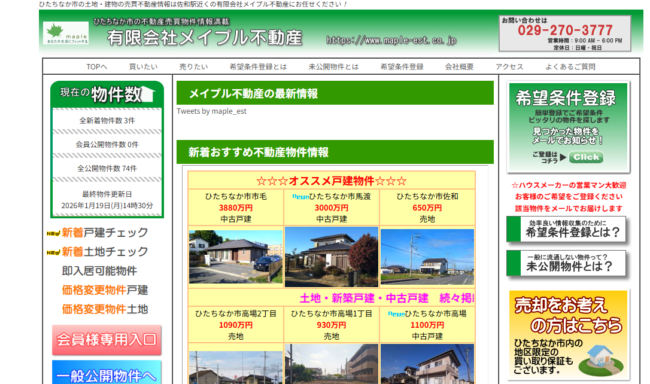Click the ひたちなか市市毛 listing title
The width and height of the screenshot is (650, 384).
[x=235, y=197]
